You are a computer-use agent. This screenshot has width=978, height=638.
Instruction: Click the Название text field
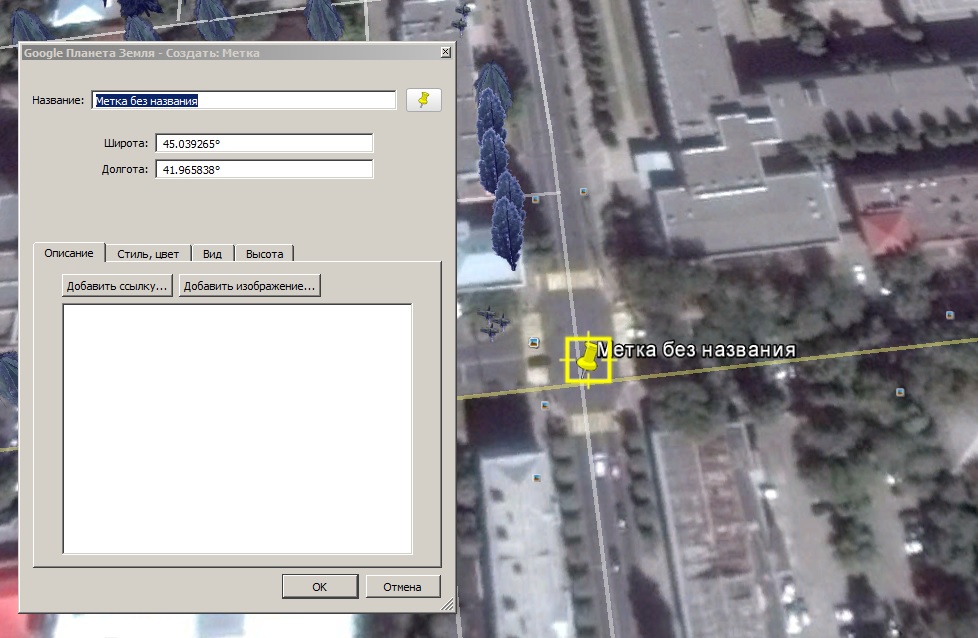244,100
